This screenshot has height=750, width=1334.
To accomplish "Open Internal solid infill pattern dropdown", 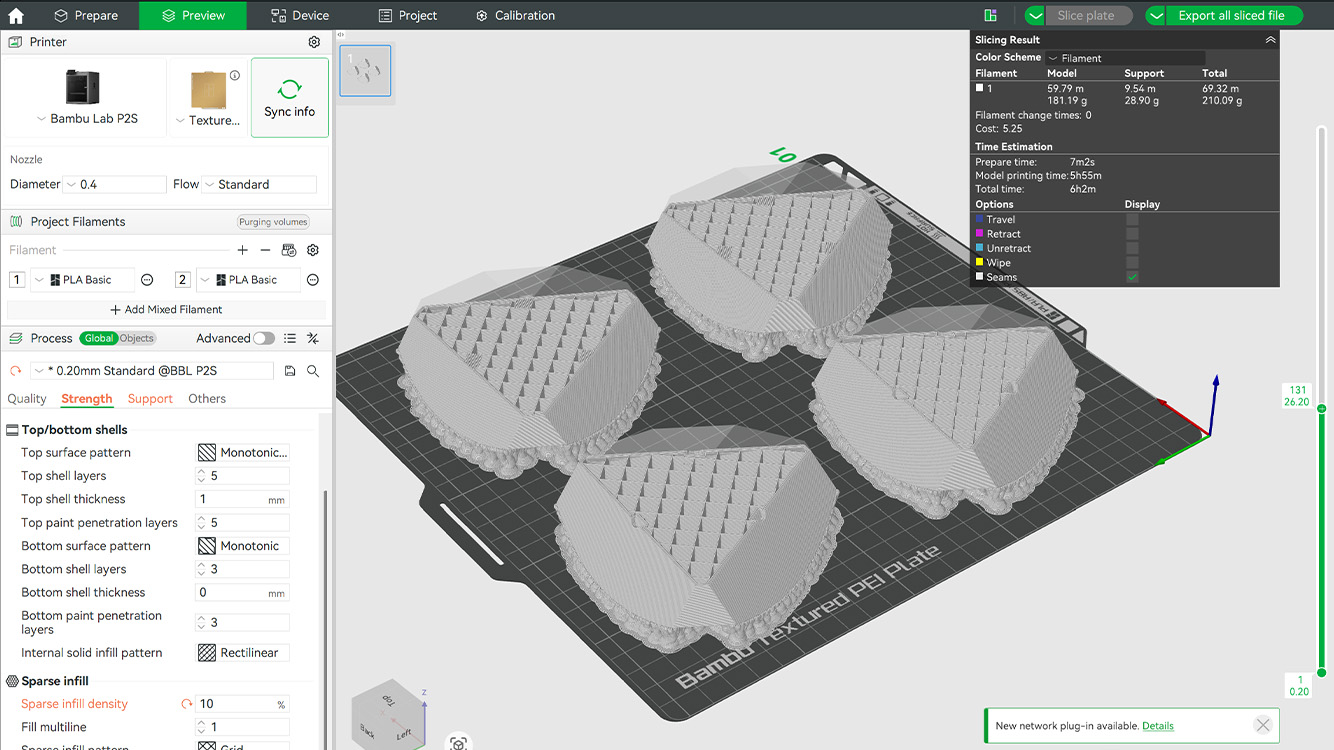I will click(x=243, y=653).
